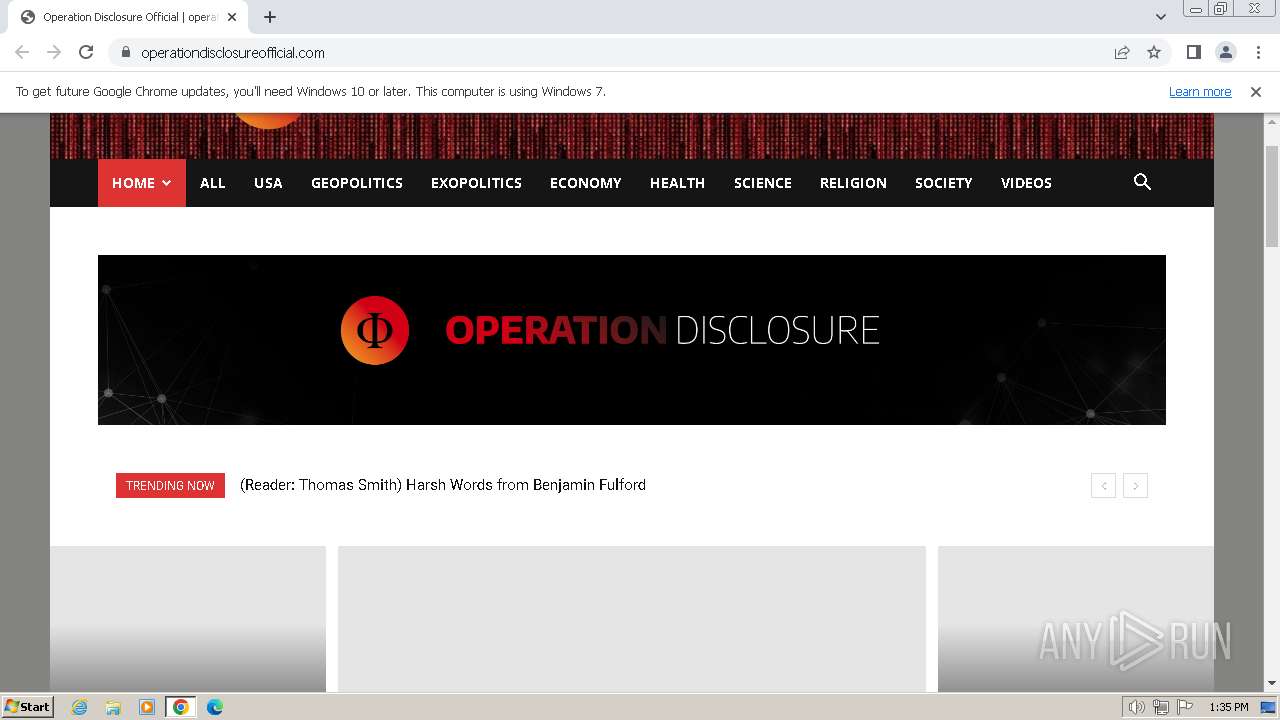Click the browser forward arrow
Screen dimensions: 1280x720
[54, 52]
